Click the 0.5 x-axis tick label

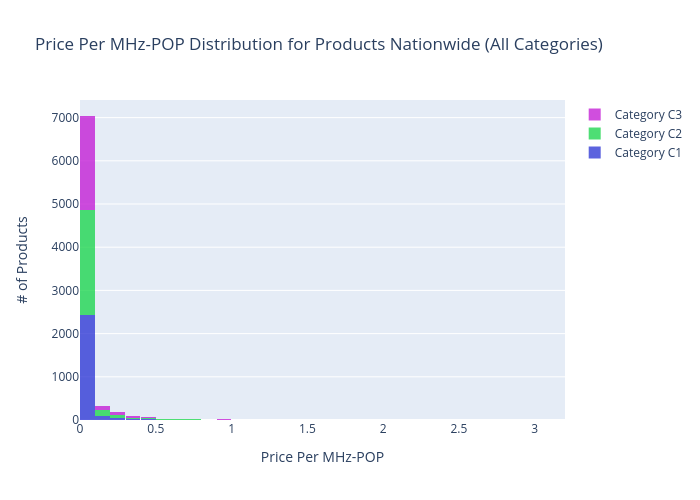tap(155, 429)
